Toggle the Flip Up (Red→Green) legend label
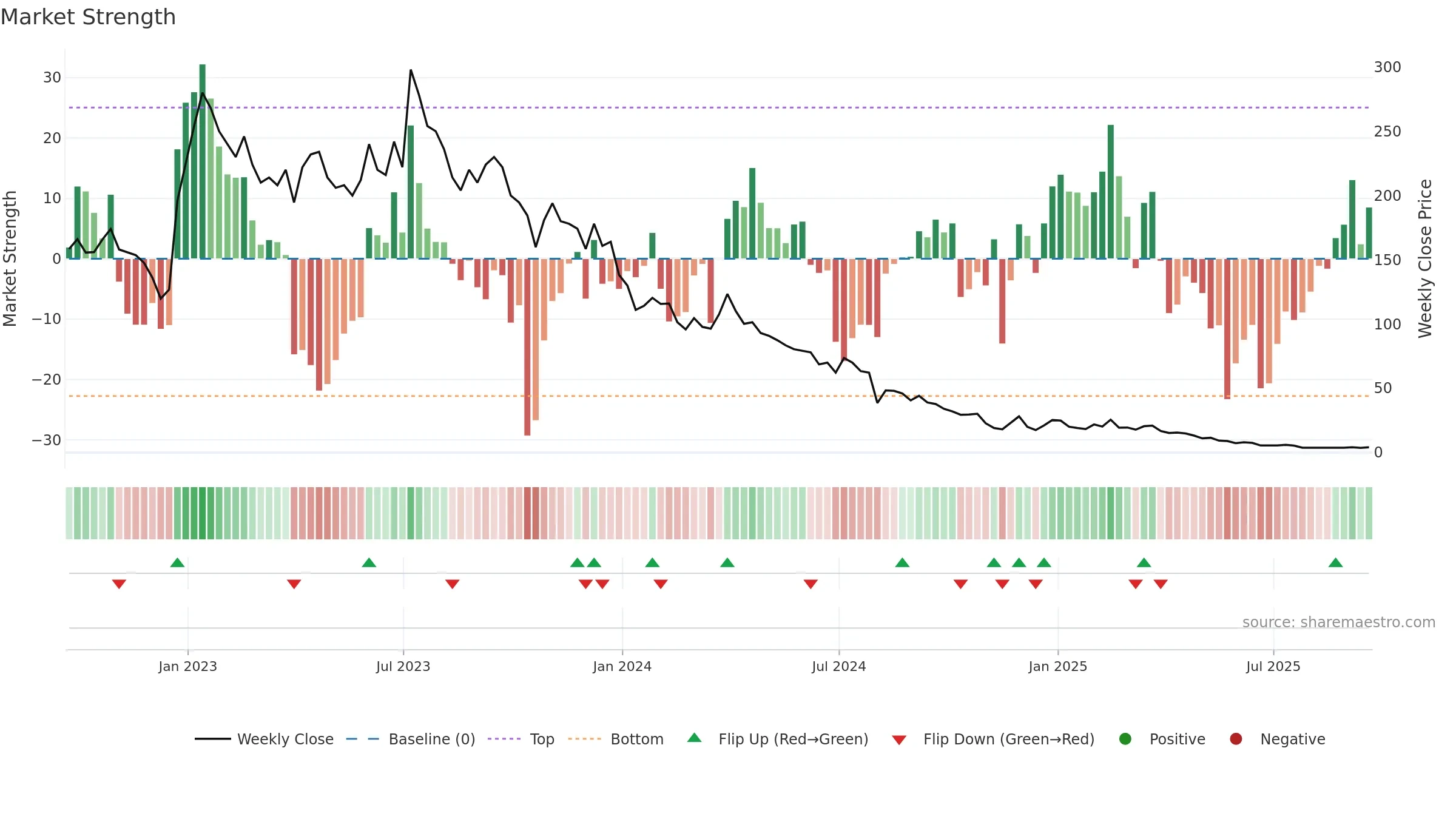Viewport: 1456px width, 819px height. 794,740
